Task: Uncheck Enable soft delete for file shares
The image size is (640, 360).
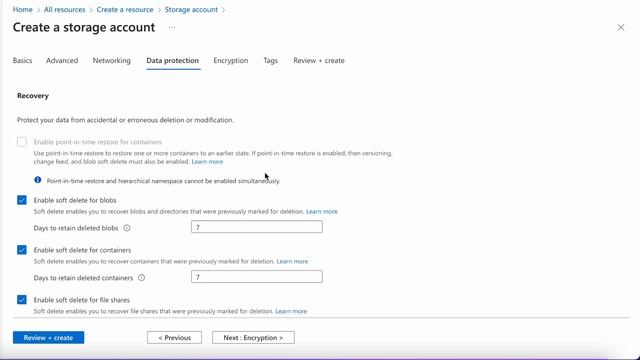Action: 22,300
